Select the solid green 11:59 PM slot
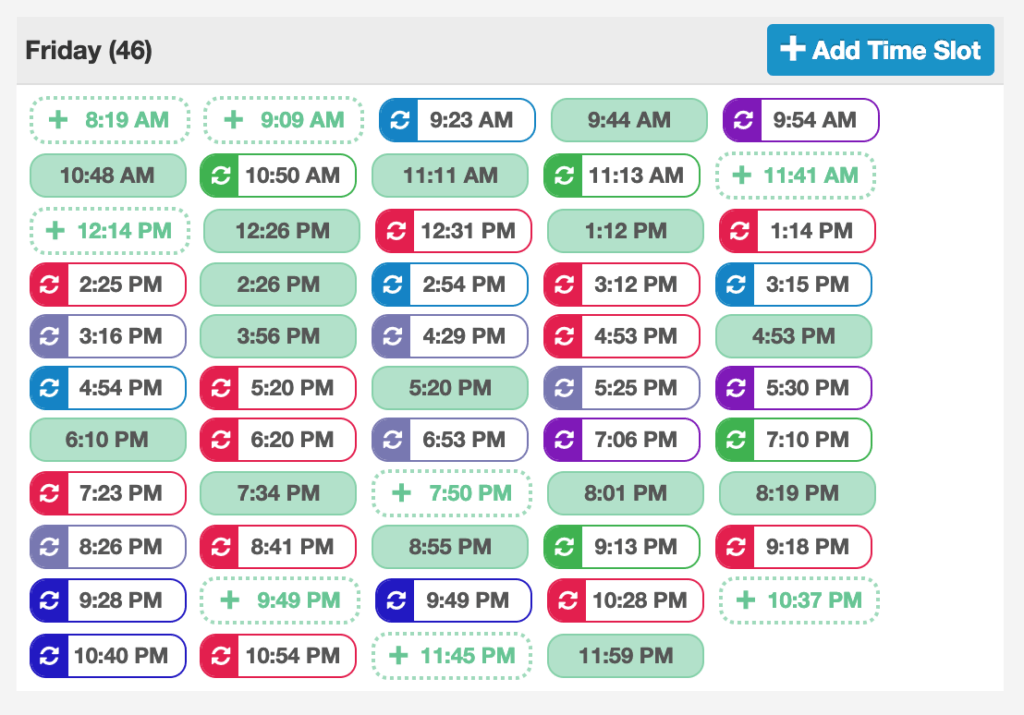Viewport: 1024px width, 715px height. pos(628,656)
